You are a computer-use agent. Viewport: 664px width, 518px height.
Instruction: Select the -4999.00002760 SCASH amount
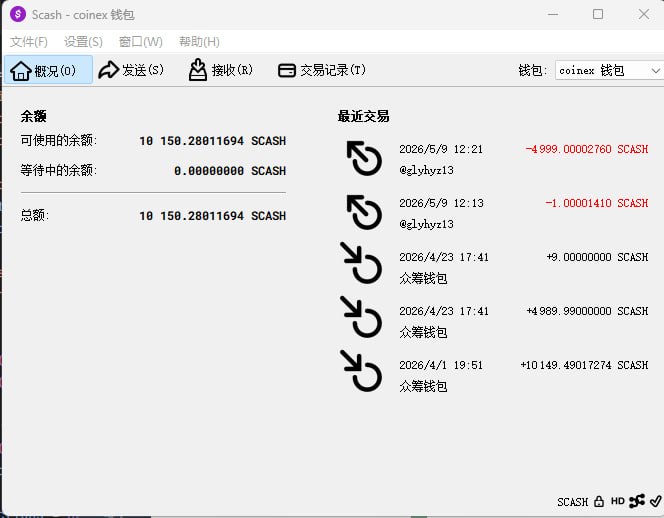(x=587, y=149)
